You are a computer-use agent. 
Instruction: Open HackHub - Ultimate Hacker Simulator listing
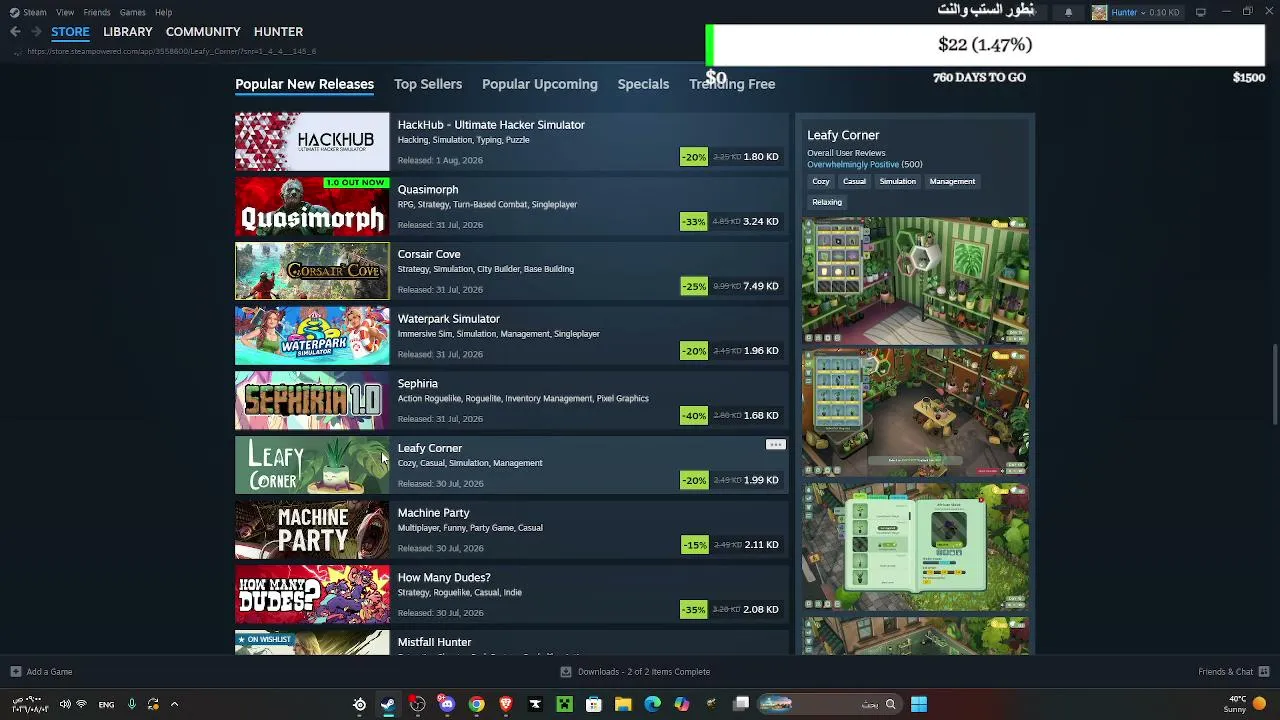click(510, 142)
